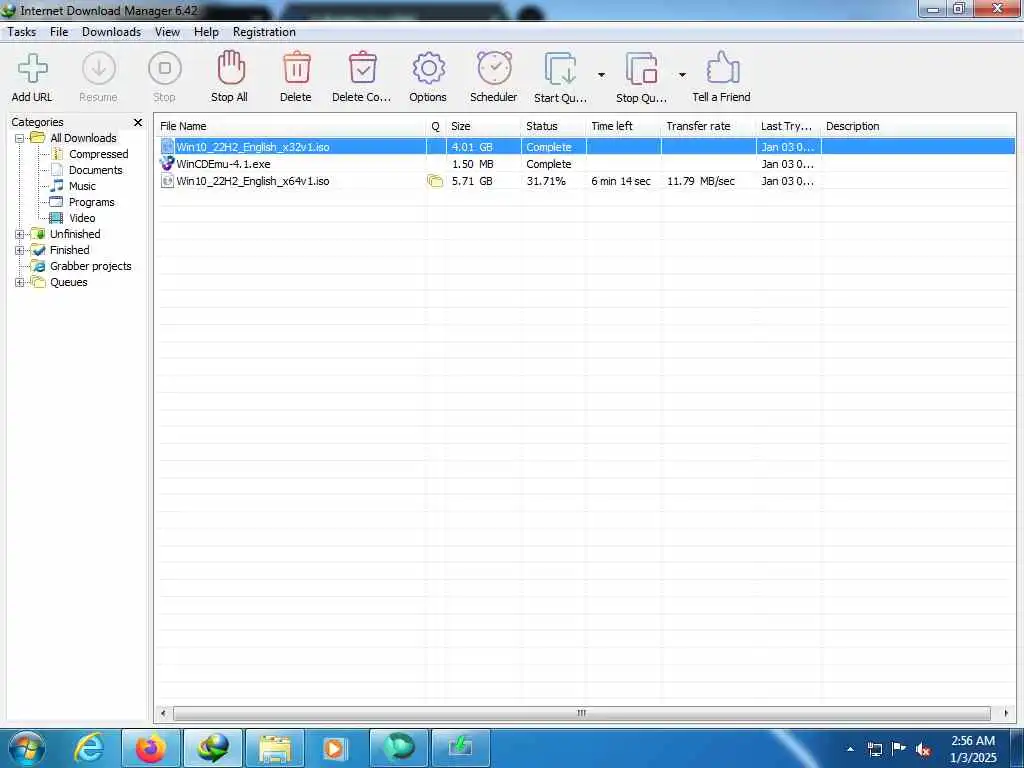This screenshot has height=768, width=1024.
Task: Click the Tell a Friend thumbs-up icon
Action: click(722, 68)
